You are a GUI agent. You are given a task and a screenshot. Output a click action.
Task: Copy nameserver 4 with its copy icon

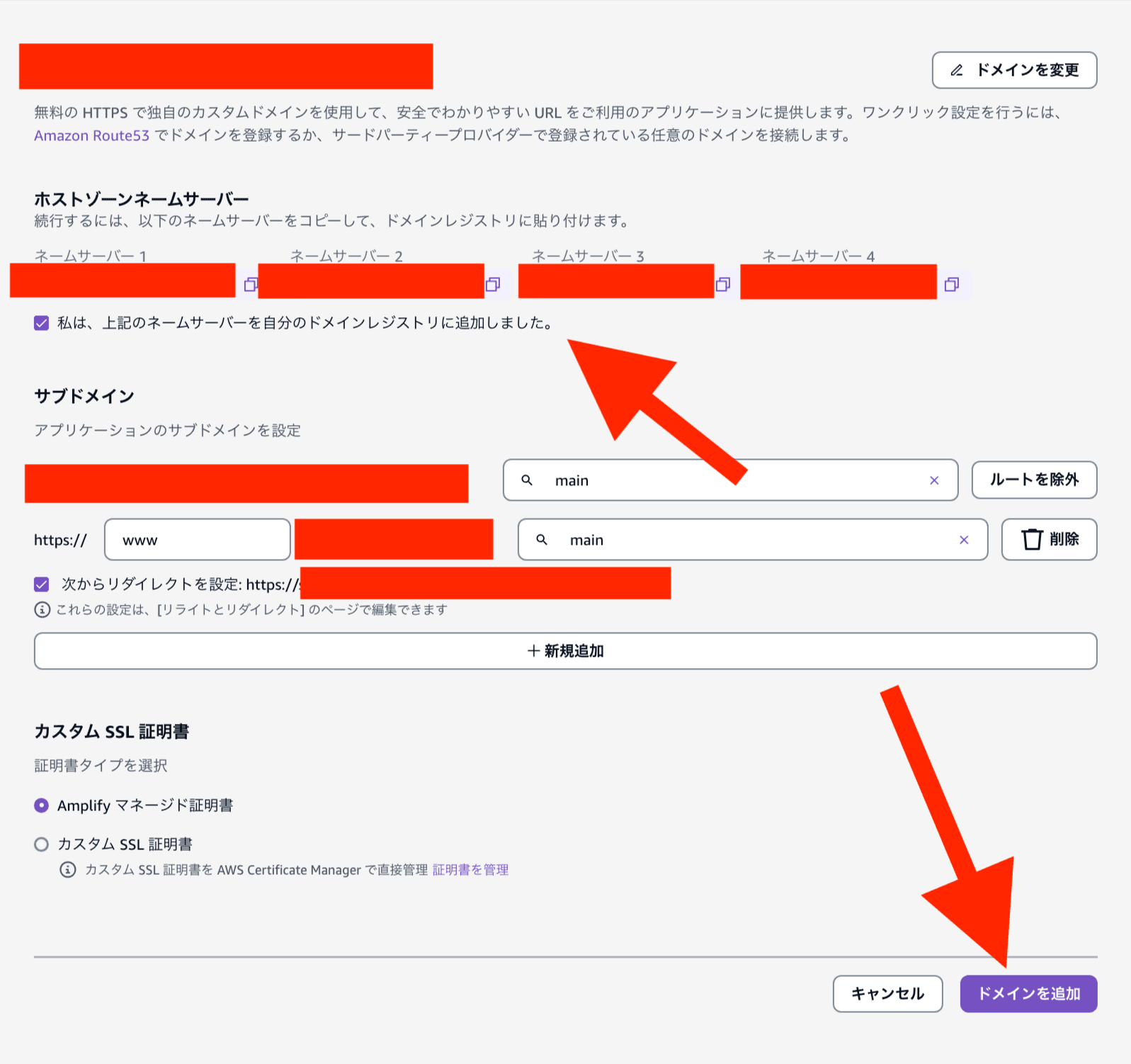952,284
